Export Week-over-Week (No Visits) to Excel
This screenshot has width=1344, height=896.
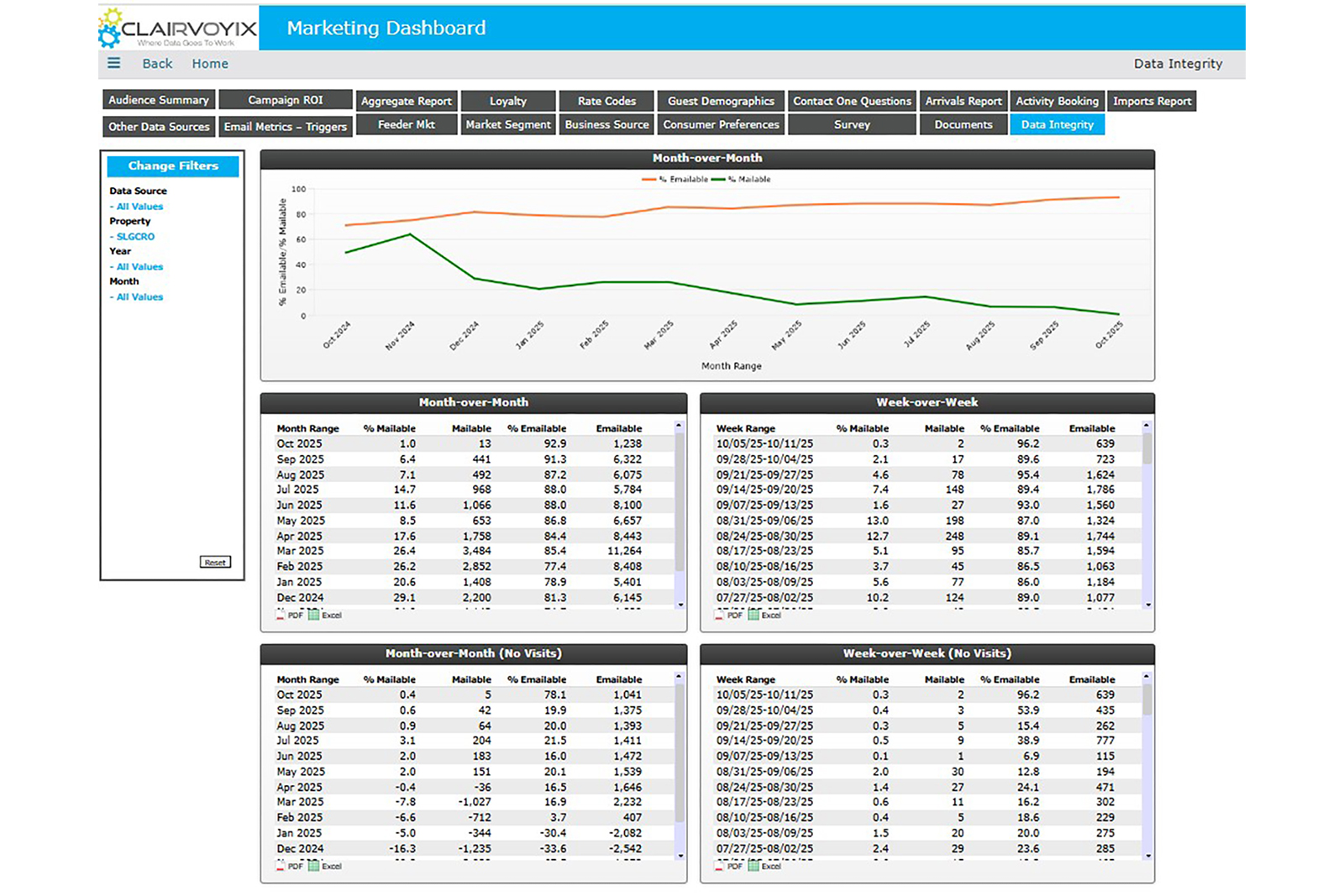coord(764,867)
